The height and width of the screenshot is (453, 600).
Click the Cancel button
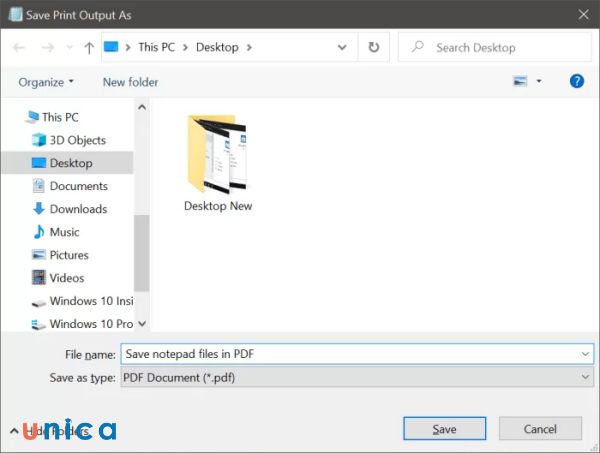pos(540,429)
